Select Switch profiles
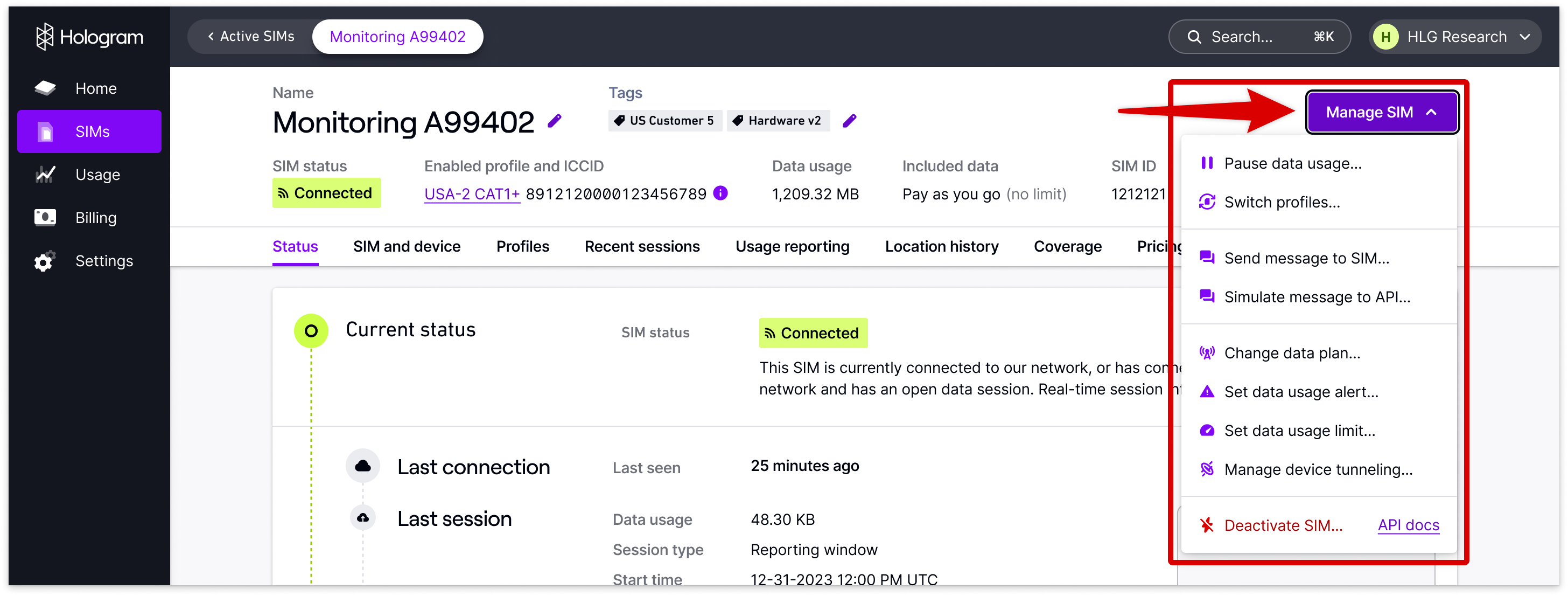This screenshot has height=596, width=1568. 1319,202
